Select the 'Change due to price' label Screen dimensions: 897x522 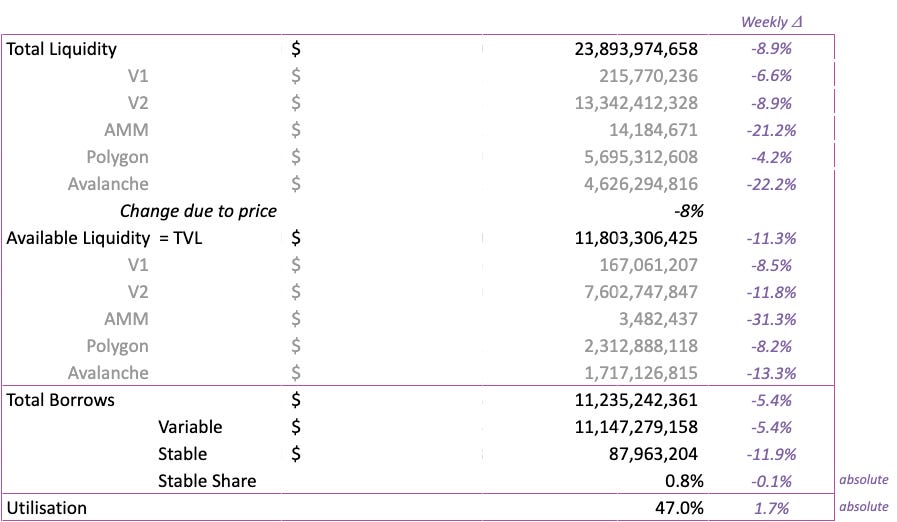[x=198, y=211]
